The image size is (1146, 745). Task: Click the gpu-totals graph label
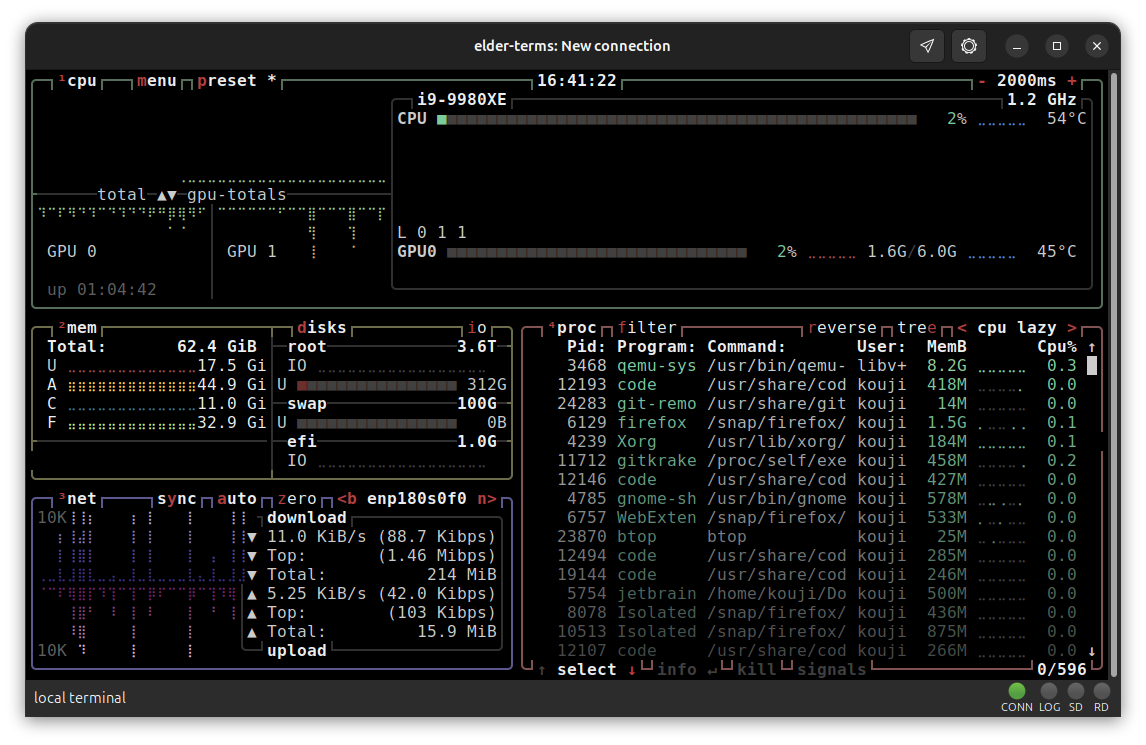(237, 194)
